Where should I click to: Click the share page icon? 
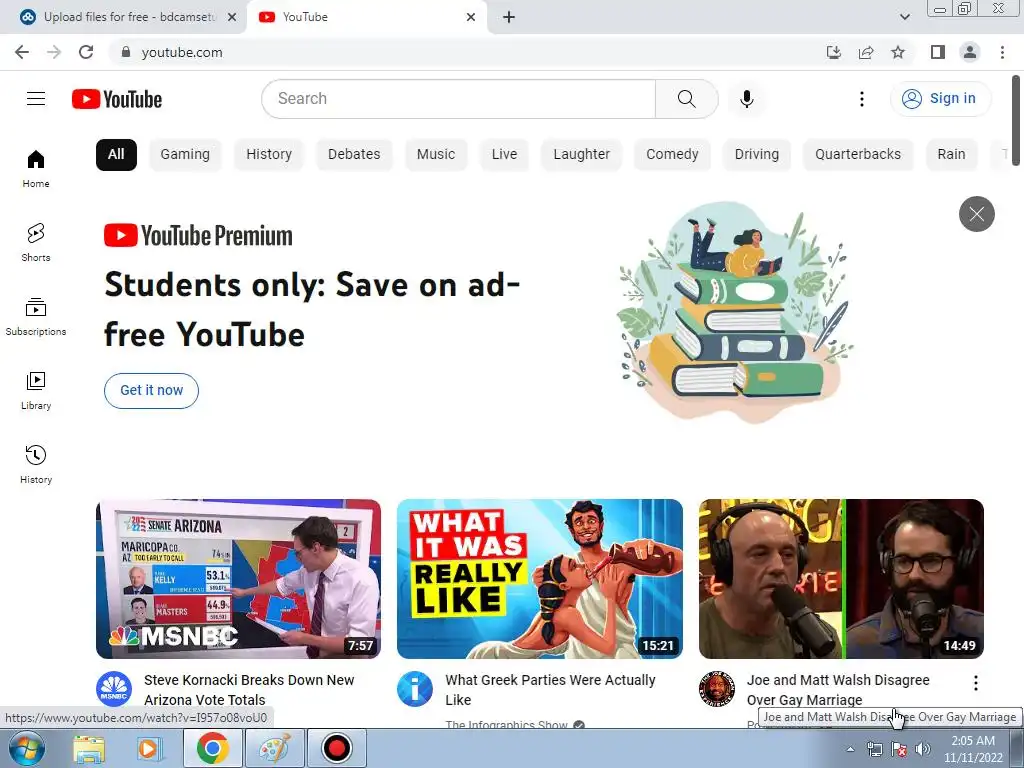[x=866, y=52]
